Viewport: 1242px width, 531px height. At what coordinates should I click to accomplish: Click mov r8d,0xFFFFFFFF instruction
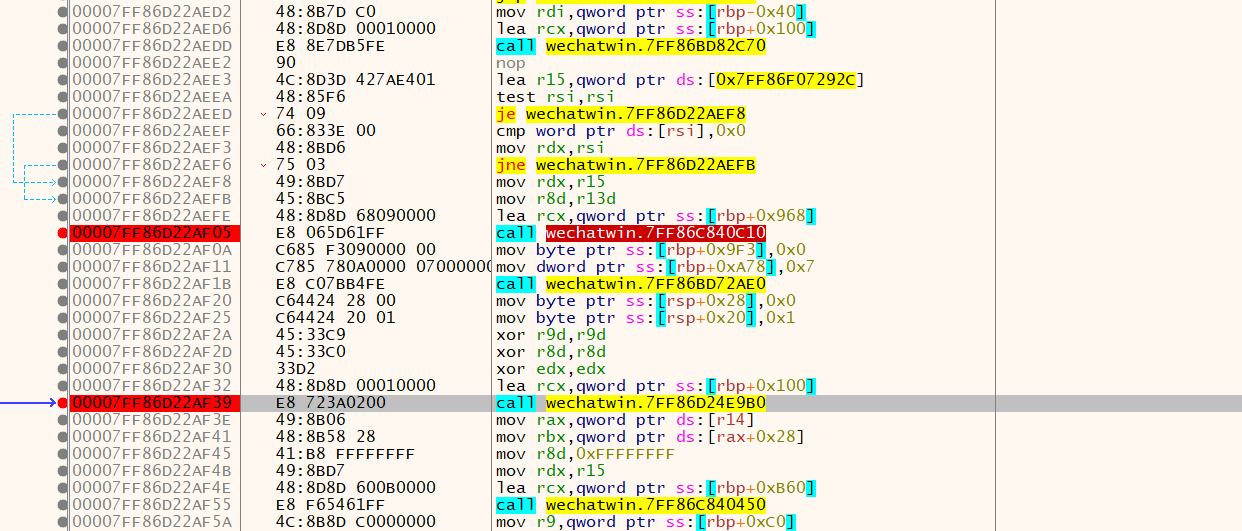click(x=585, y=454)
